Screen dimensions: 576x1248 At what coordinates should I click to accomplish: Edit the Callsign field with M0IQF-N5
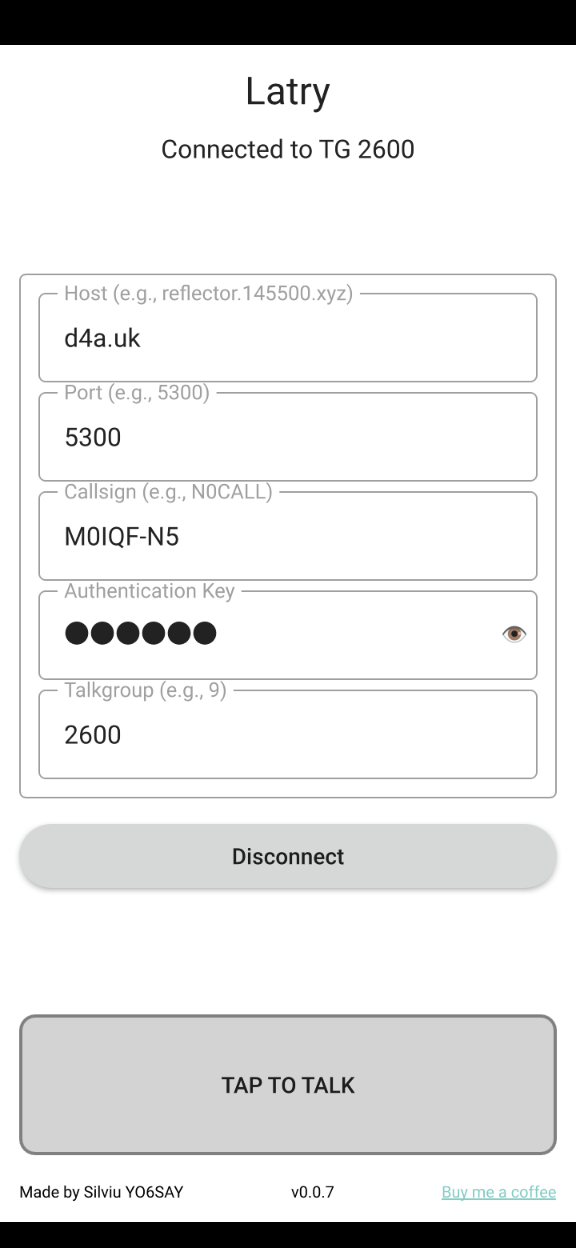pyautogui.click(x=288, y=536)
